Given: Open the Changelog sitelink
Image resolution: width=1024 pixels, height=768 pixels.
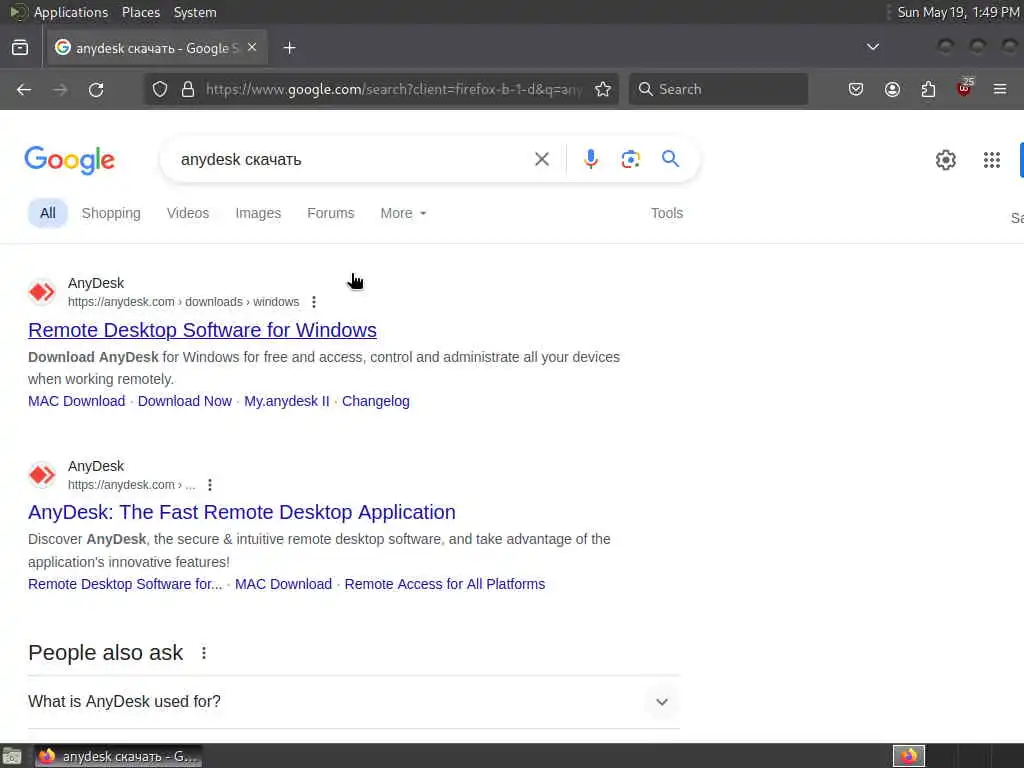Looking at the screenshot, I should (x=376, y=401).
